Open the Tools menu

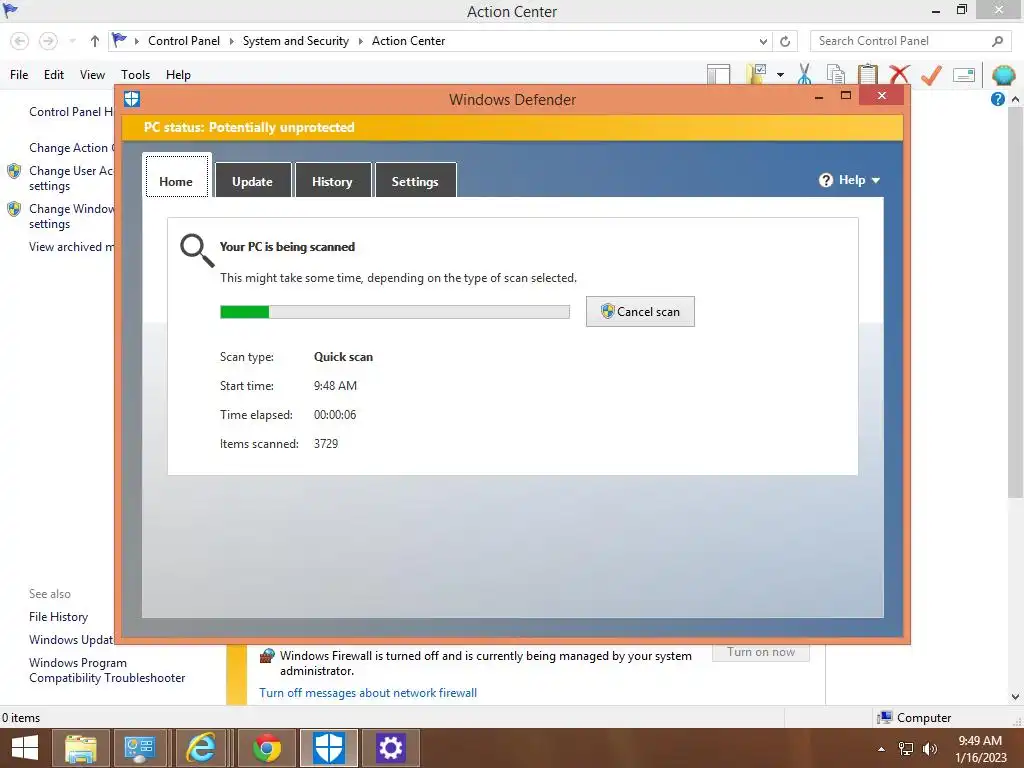[135, 75]
